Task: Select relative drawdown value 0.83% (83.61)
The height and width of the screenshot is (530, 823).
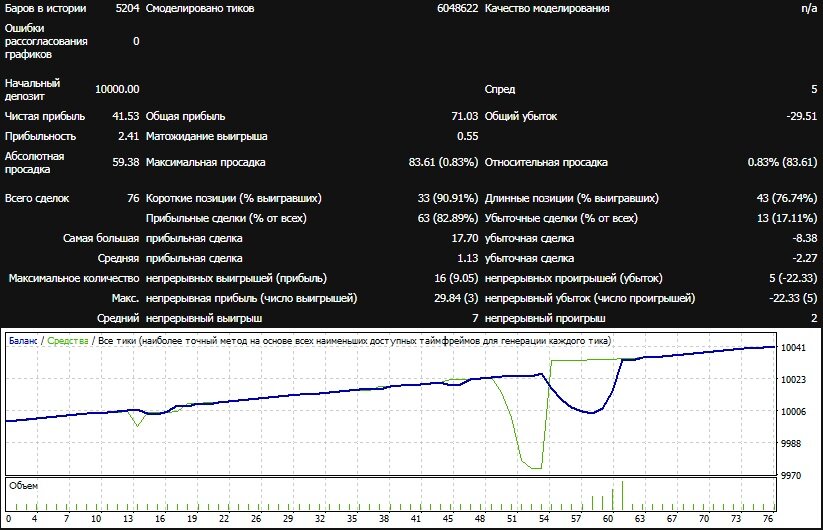Action: coord(783,163)
